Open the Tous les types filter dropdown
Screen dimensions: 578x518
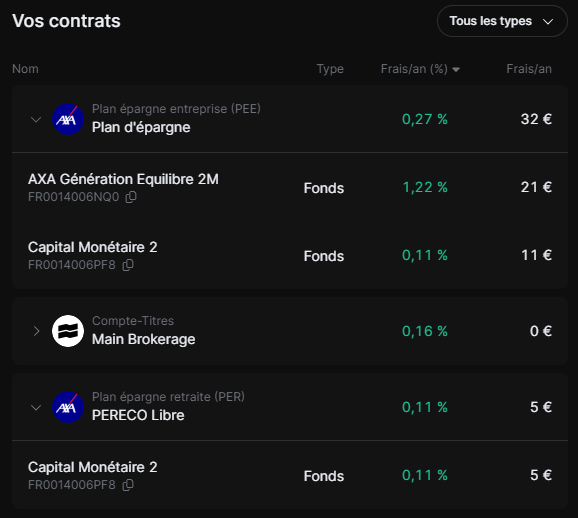(x=502, y=21)
